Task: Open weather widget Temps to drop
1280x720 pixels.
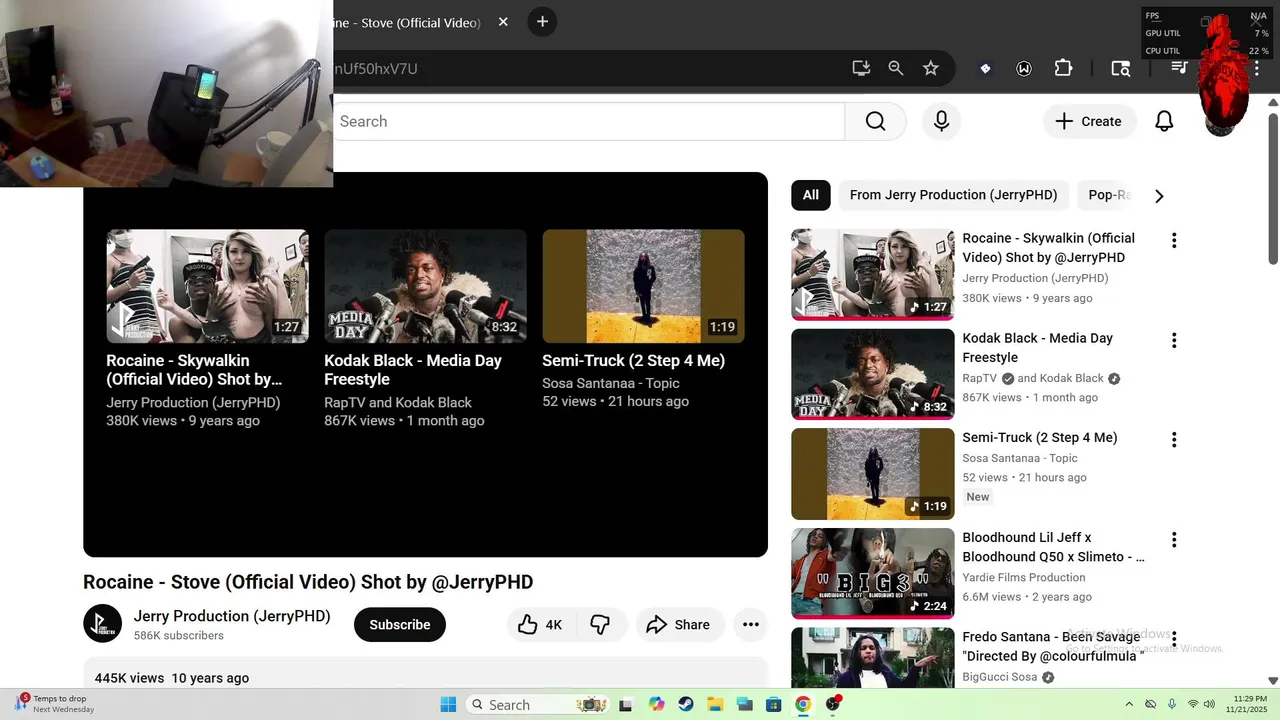Action: pos(53,704)
